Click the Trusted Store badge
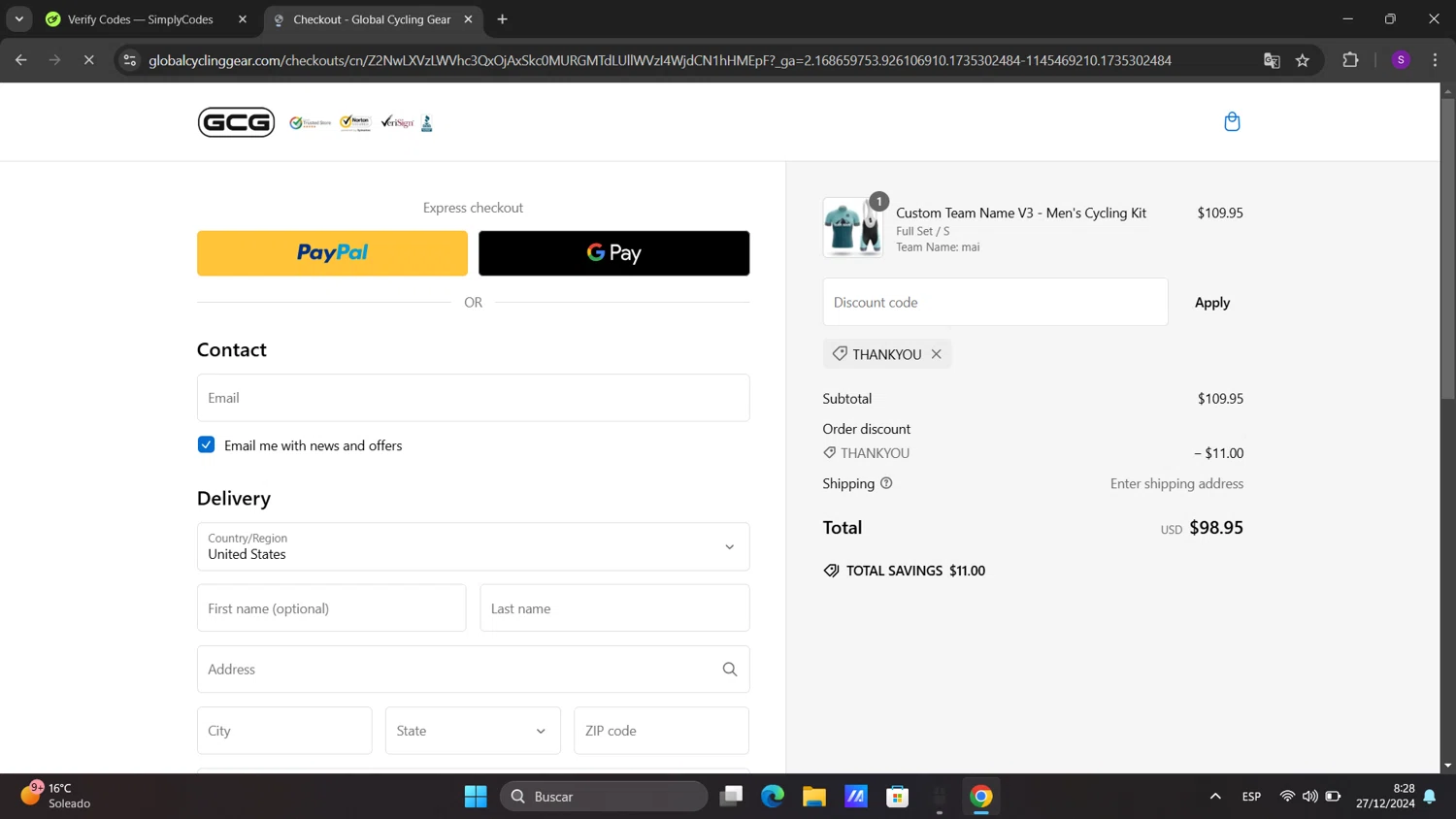Screen dimensions: 1456x819 [x=311, y=123]
